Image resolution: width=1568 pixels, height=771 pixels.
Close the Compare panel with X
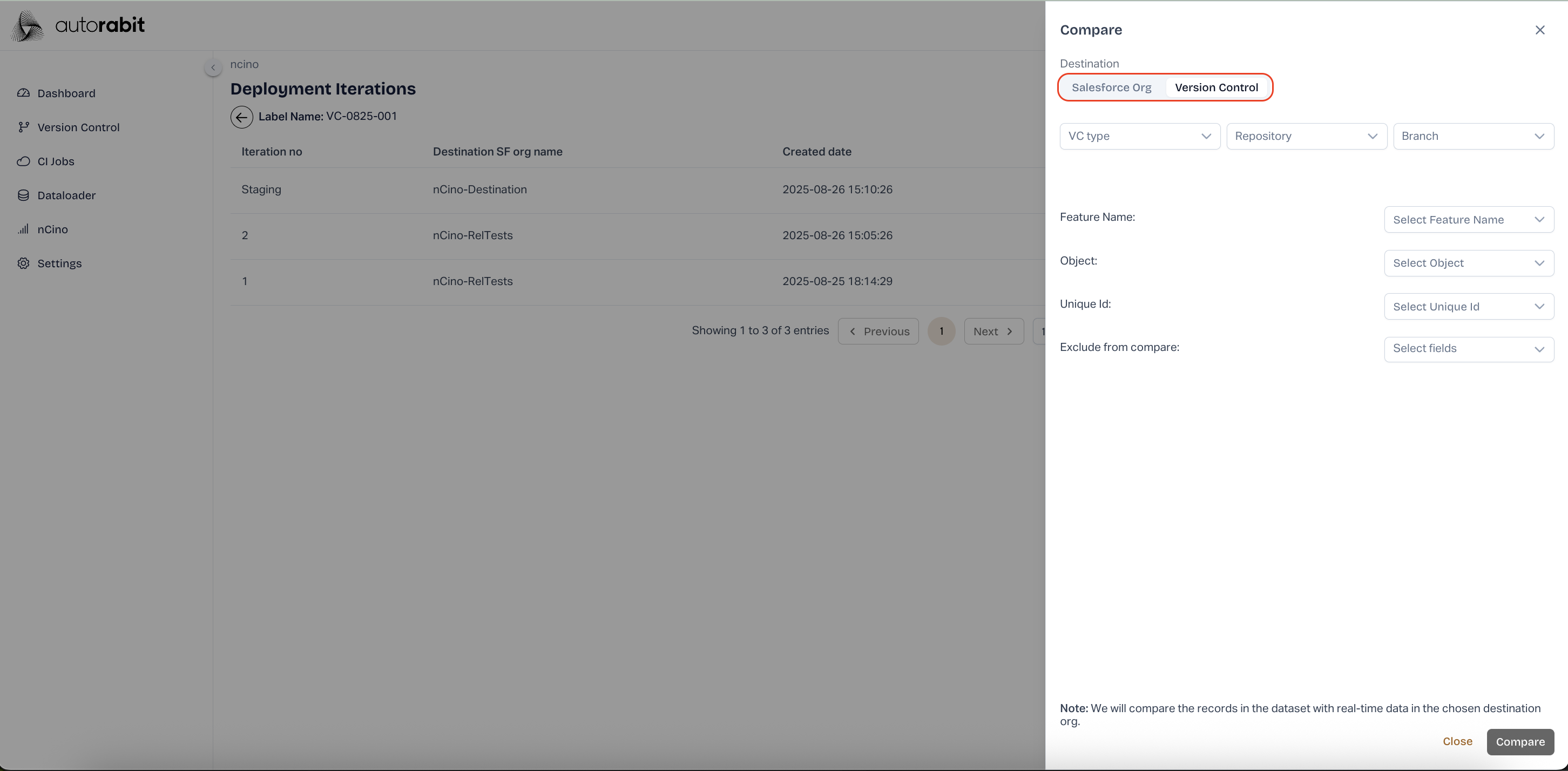[x=1539, y=30]
